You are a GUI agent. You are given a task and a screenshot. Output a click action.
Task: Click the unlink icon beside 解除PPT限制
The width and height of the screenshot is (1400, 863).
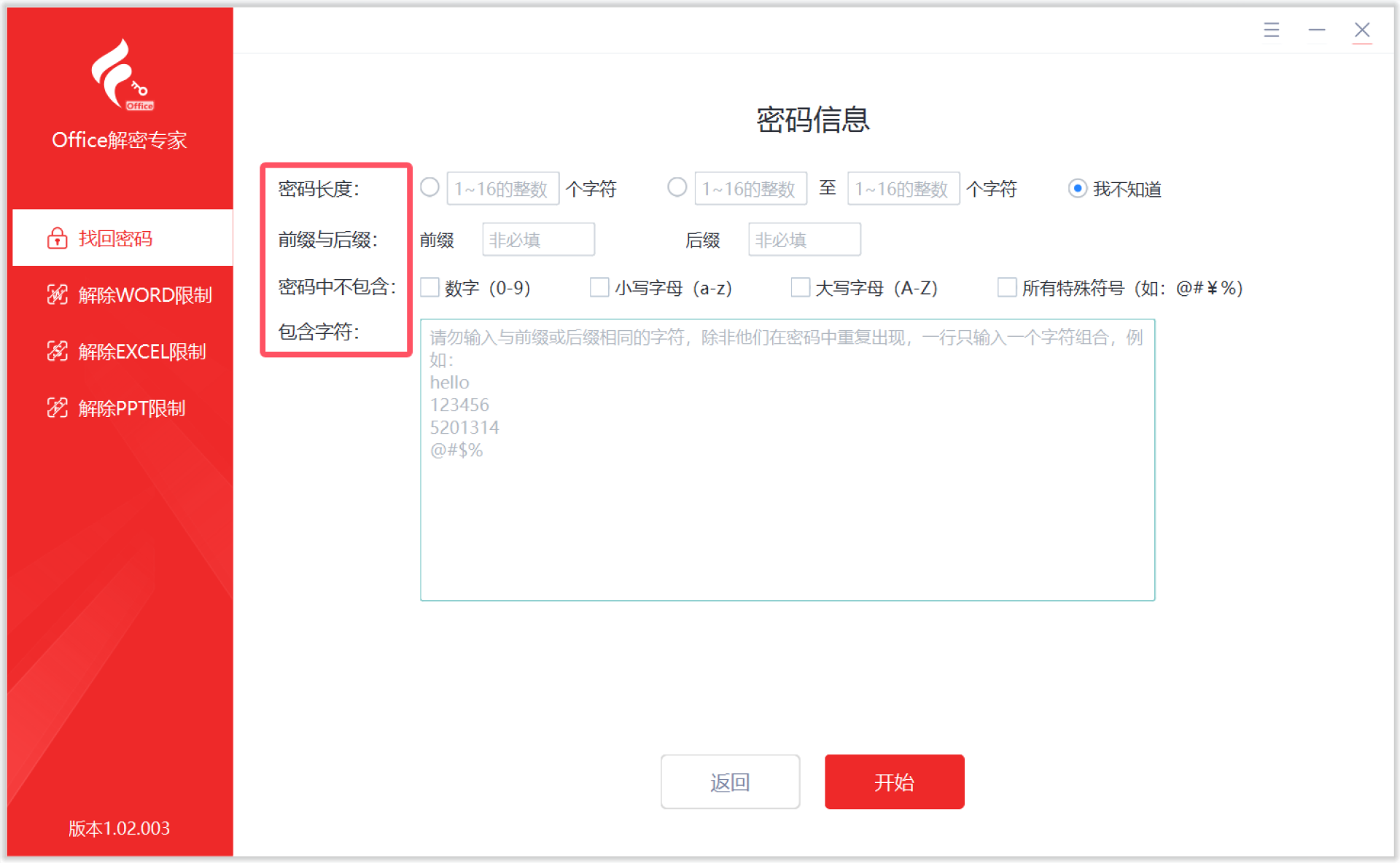[57, 408]
